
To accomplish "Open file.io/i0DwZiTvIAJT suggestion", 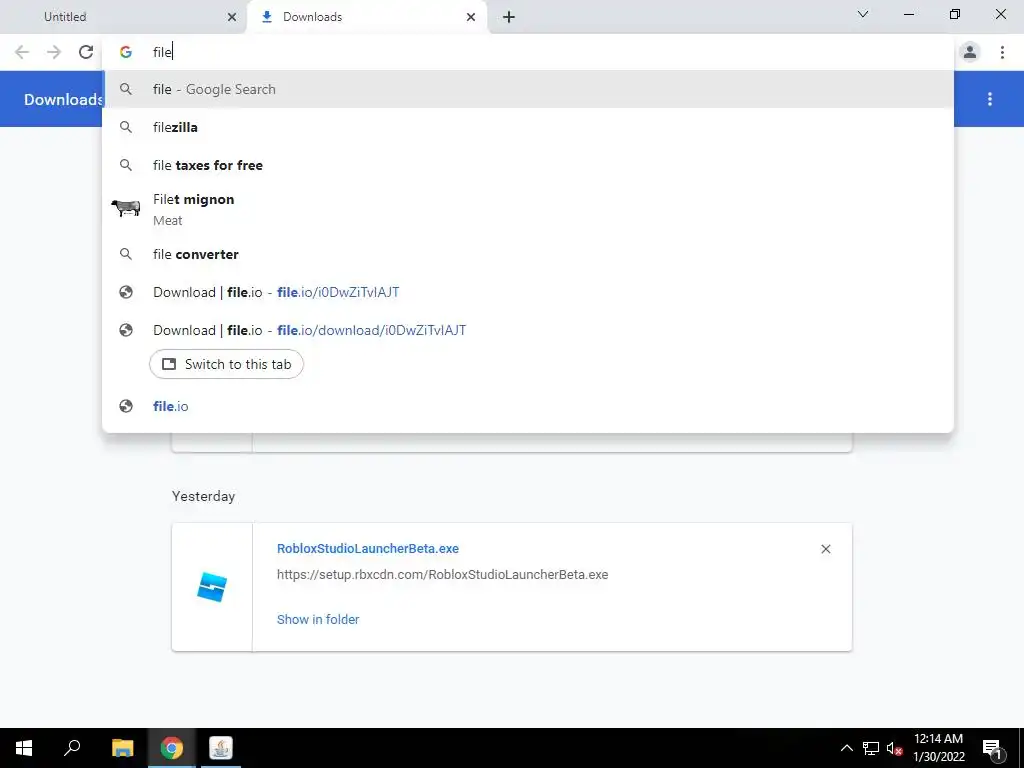I will (x=528, y=292).
